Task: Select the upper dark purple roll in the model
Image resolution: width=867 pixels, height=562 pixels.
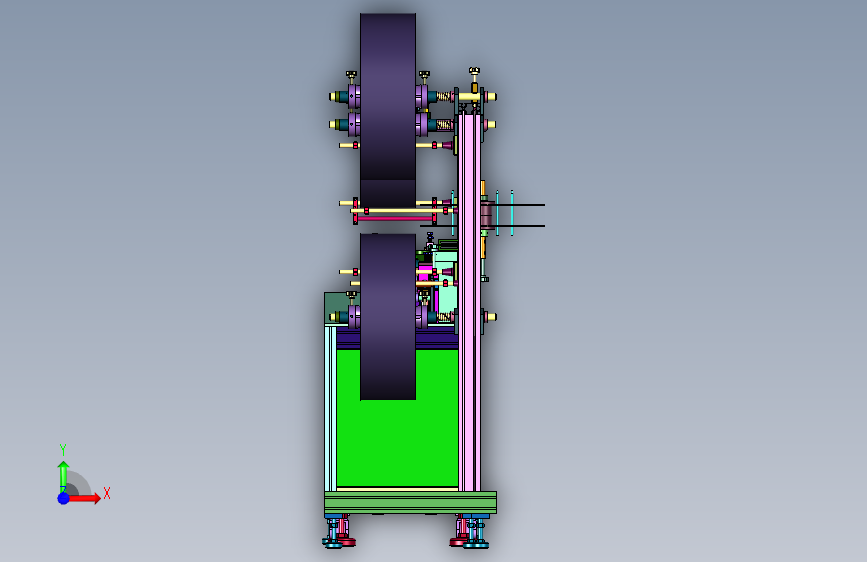Action: point(388,111)
